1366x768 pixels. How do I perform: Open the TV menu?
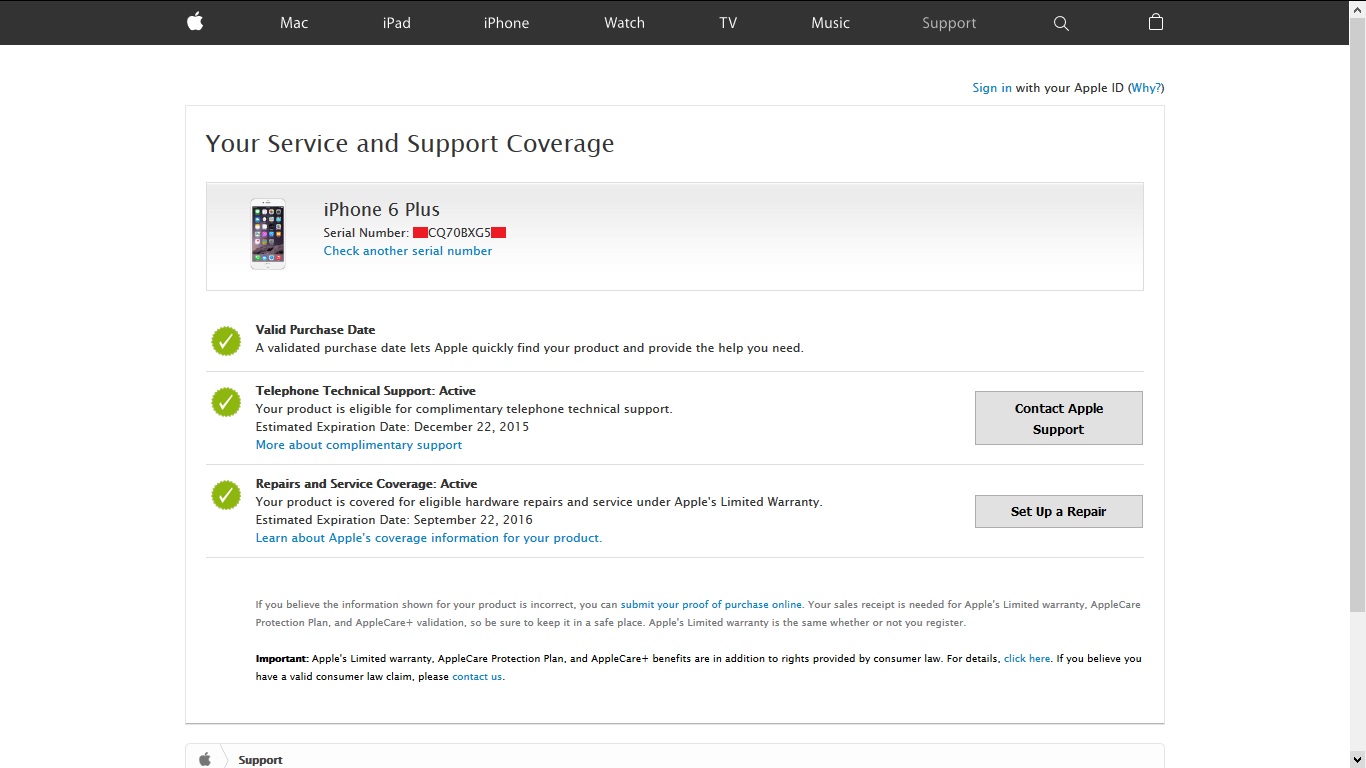click(728, 23)
